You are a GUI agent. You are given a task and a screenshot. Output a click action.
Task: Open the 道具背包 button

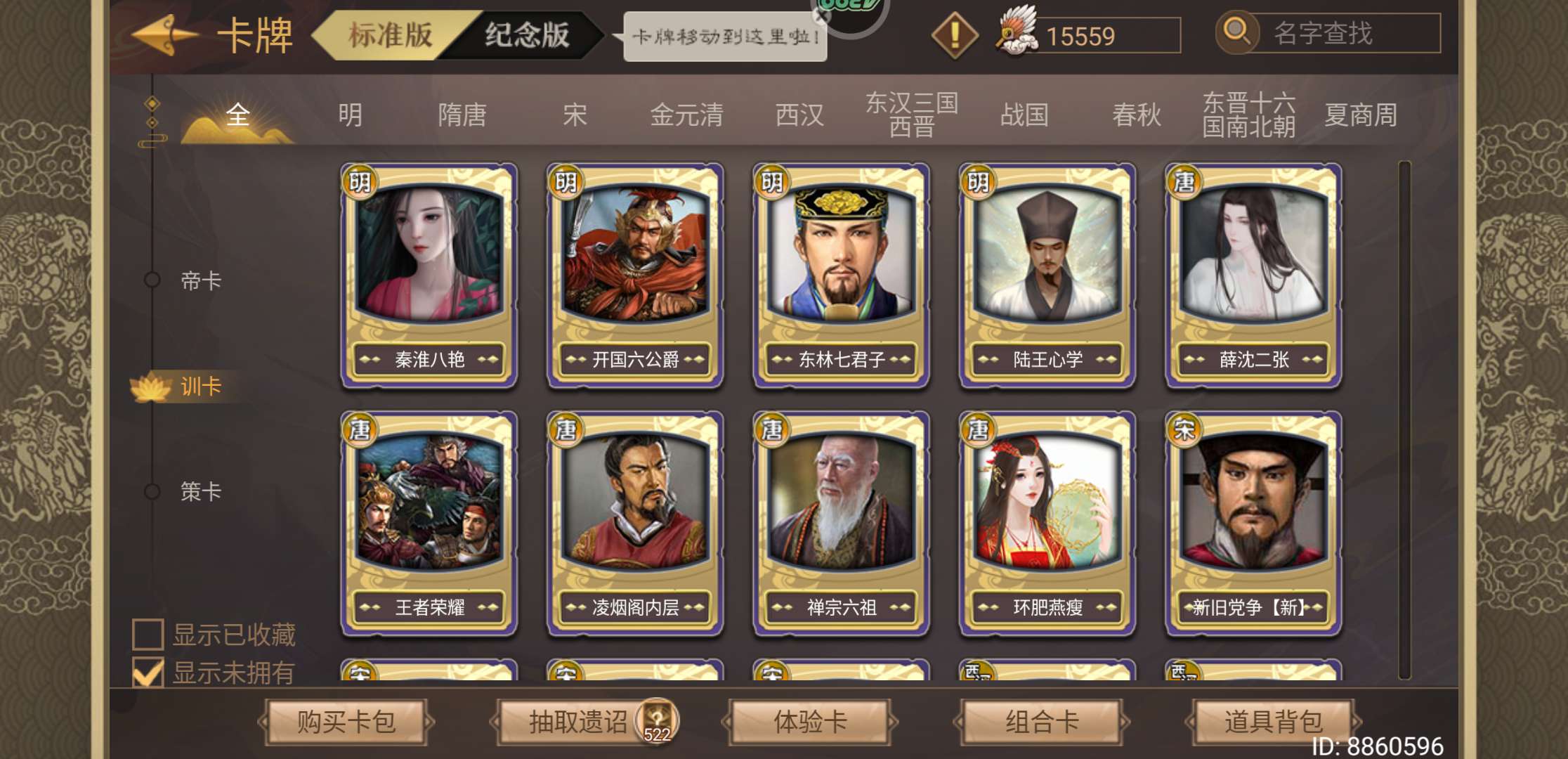[x=1273, y=722]
